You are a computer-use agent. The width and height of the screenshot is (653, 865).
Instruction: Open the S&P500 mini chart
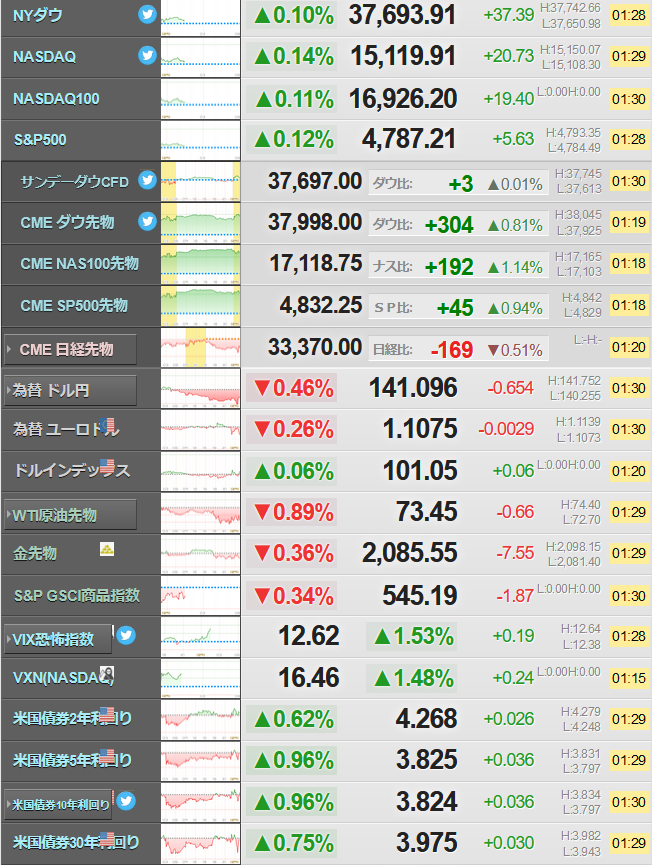click(201, 140)
